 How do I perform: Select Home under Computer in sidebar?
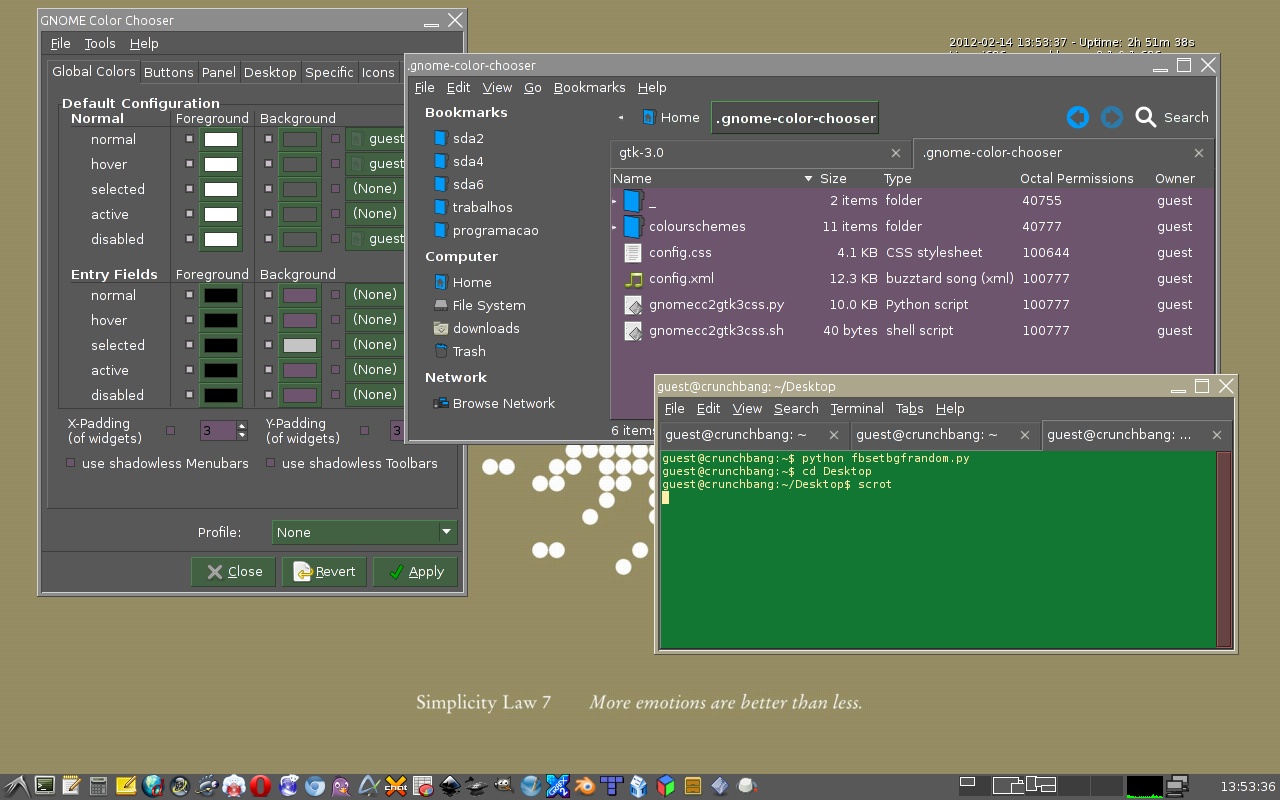pyautogui.click(x=462, y=282)
